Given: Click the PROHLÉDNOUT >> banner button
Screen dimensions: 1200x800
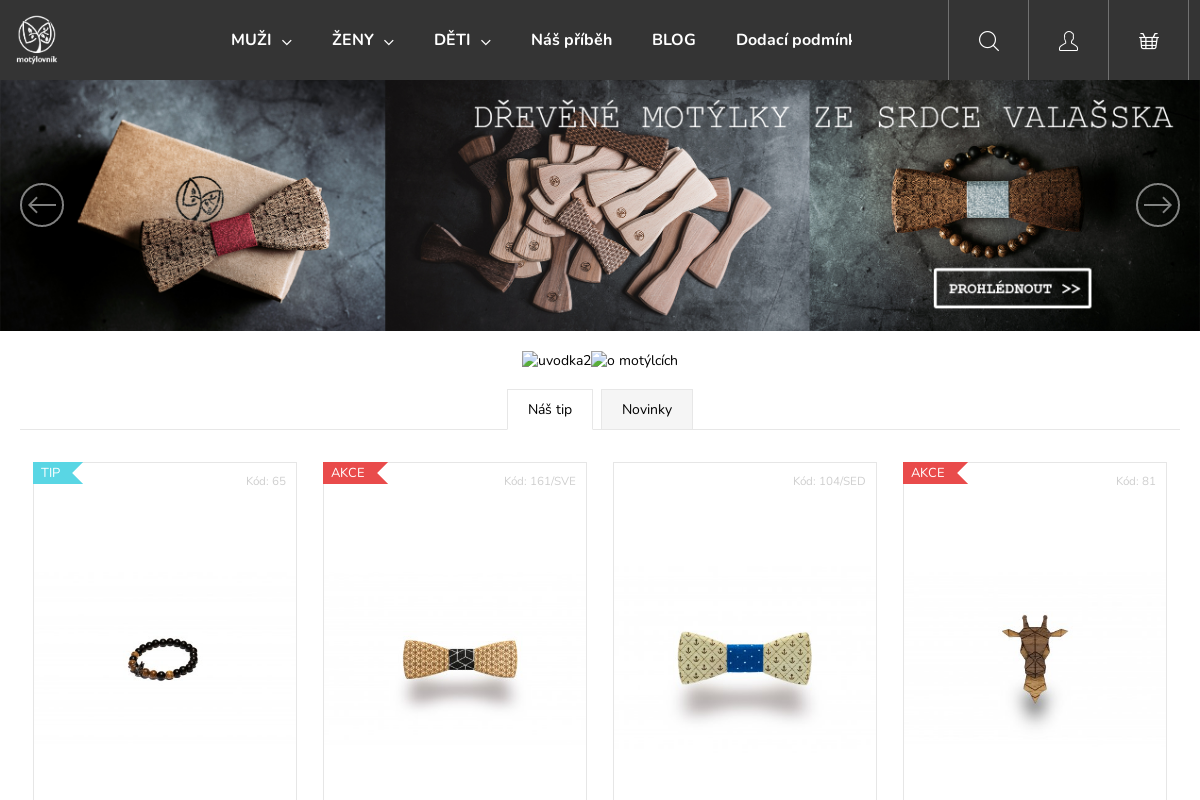Looking at the screenshot, I should click(x=1013, y=288).
